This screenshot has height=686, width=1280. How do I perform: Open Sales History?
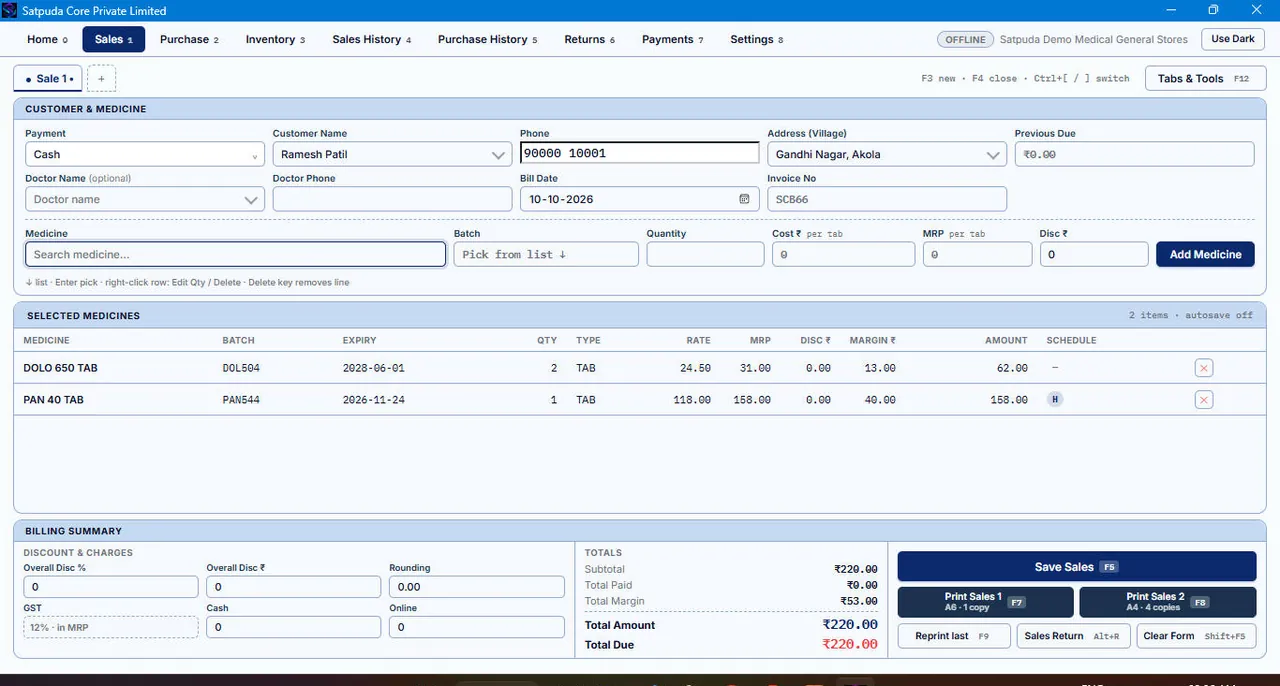click(x=372, y=39)
